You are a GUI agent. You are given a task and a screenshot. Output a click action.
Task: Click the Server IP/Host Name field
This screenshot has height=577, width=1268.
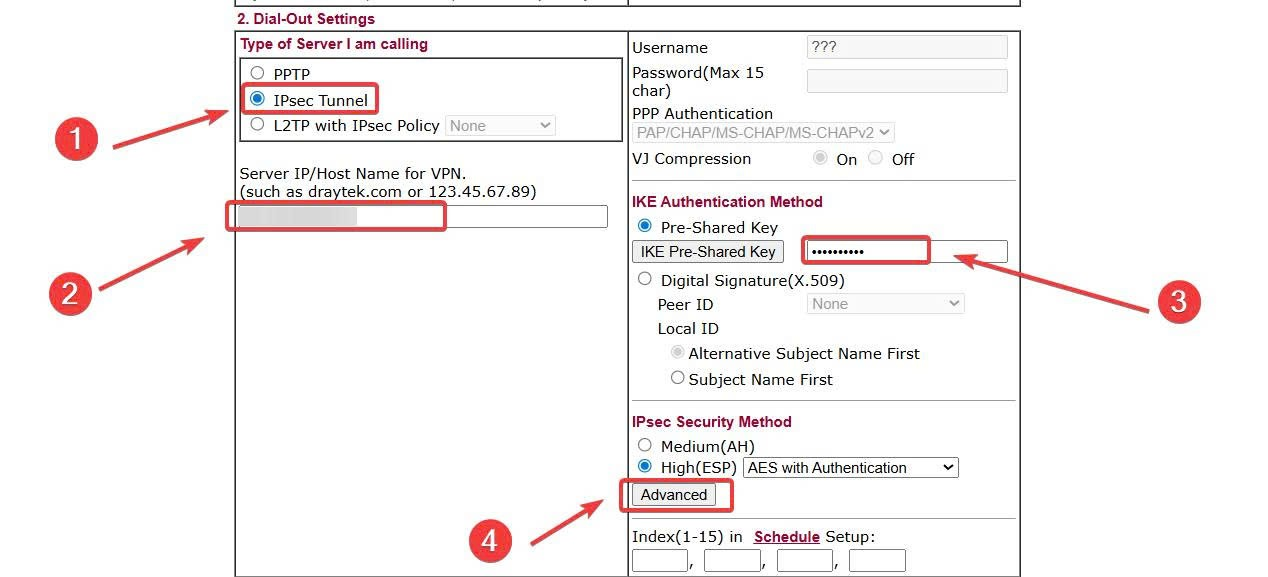pyautogui.click(x=422, y=216)
